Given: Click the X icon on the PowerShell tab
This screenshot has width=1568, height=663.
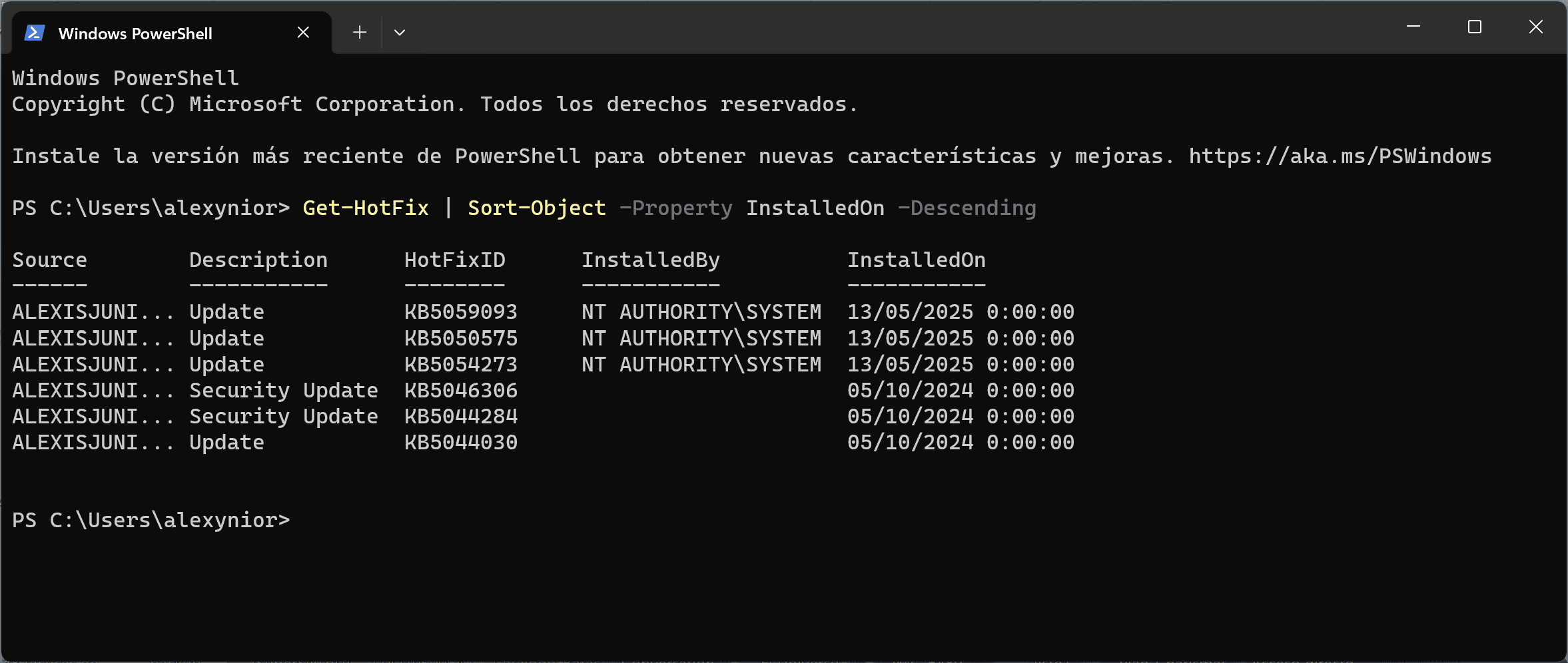Looking at the screenshot, I should 304,31.
